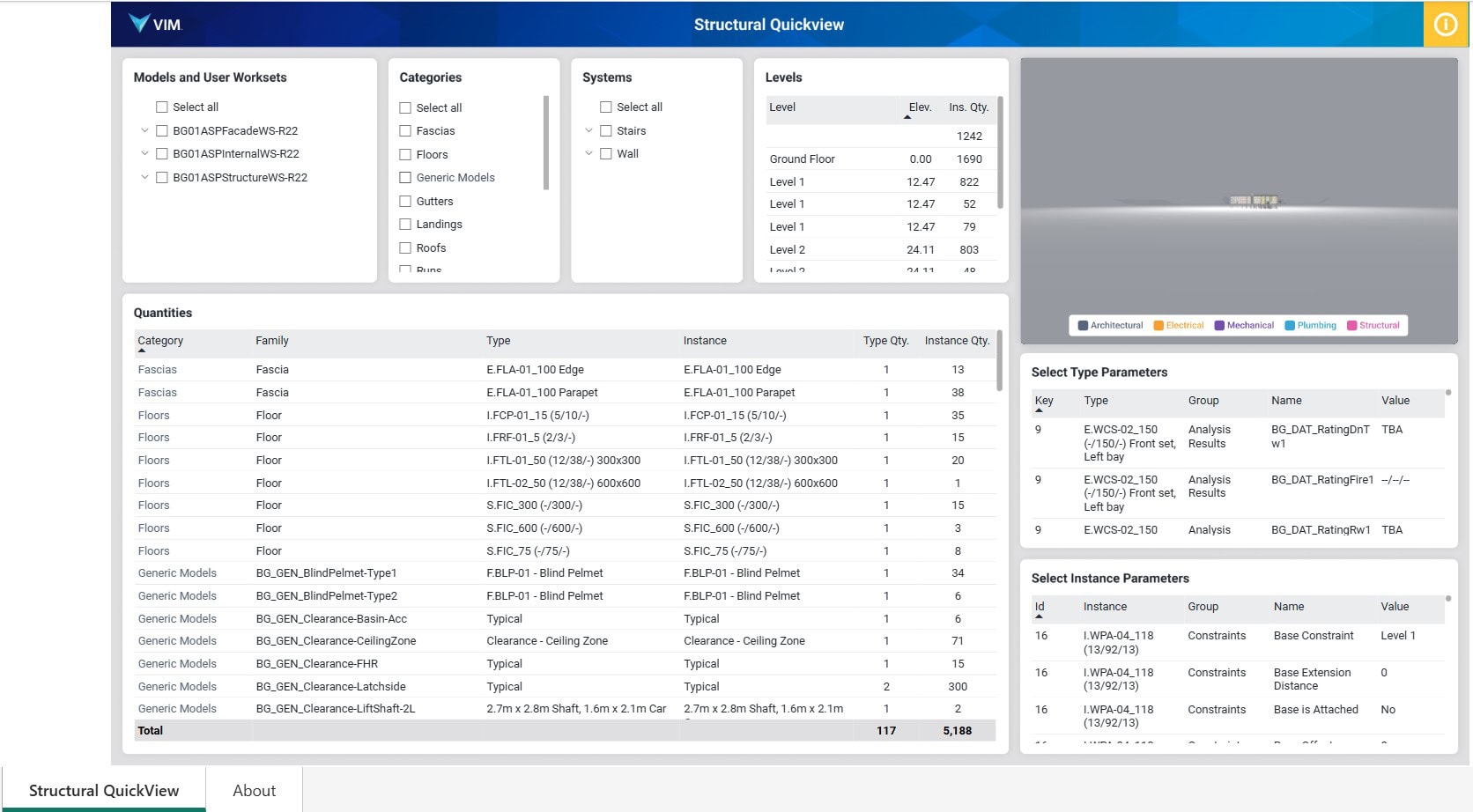Click the Electrical legend marker
1473x812 pixels.
click(1158, 326)
